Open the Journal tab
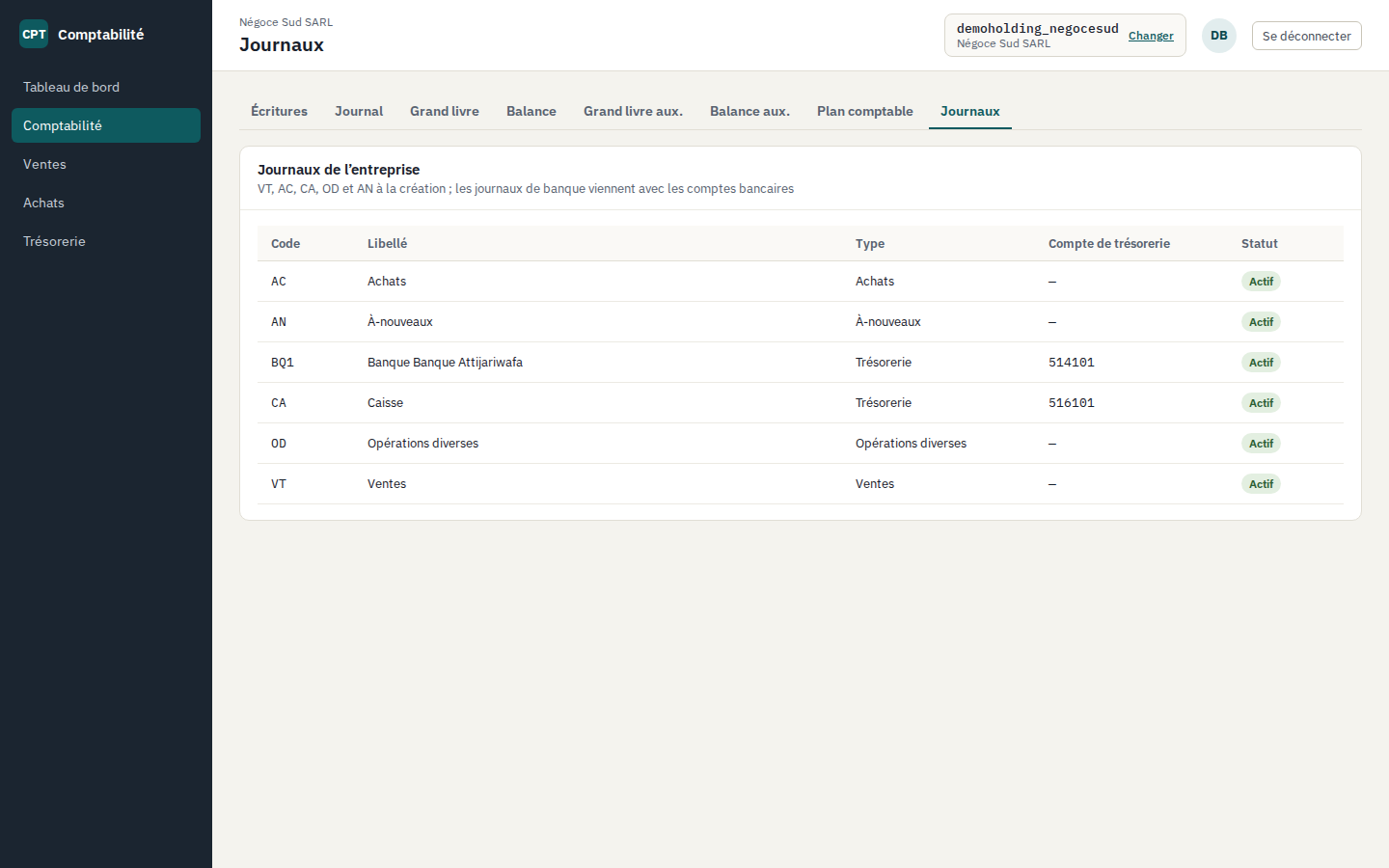 [359, 111]
